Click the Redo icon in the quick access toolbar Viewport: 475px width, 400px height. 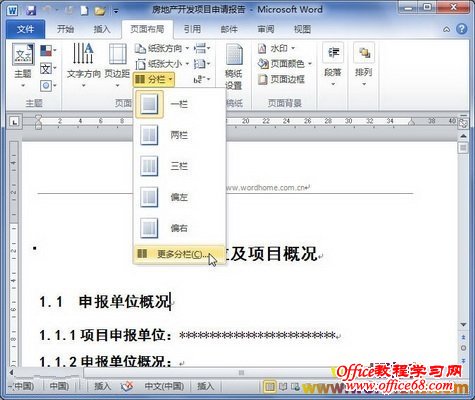[69, 10]
